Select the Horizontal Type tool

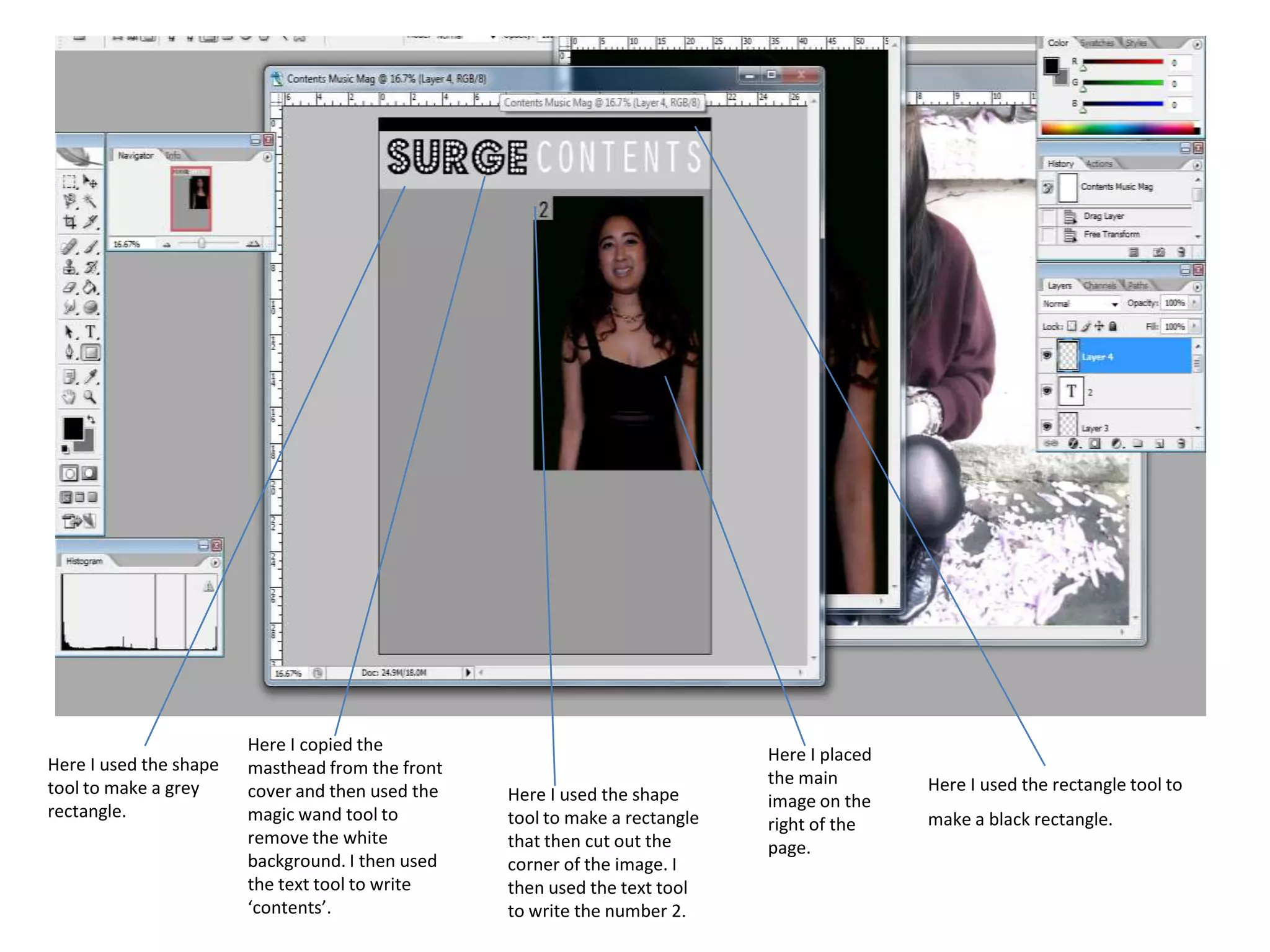[x=91, y=332]
